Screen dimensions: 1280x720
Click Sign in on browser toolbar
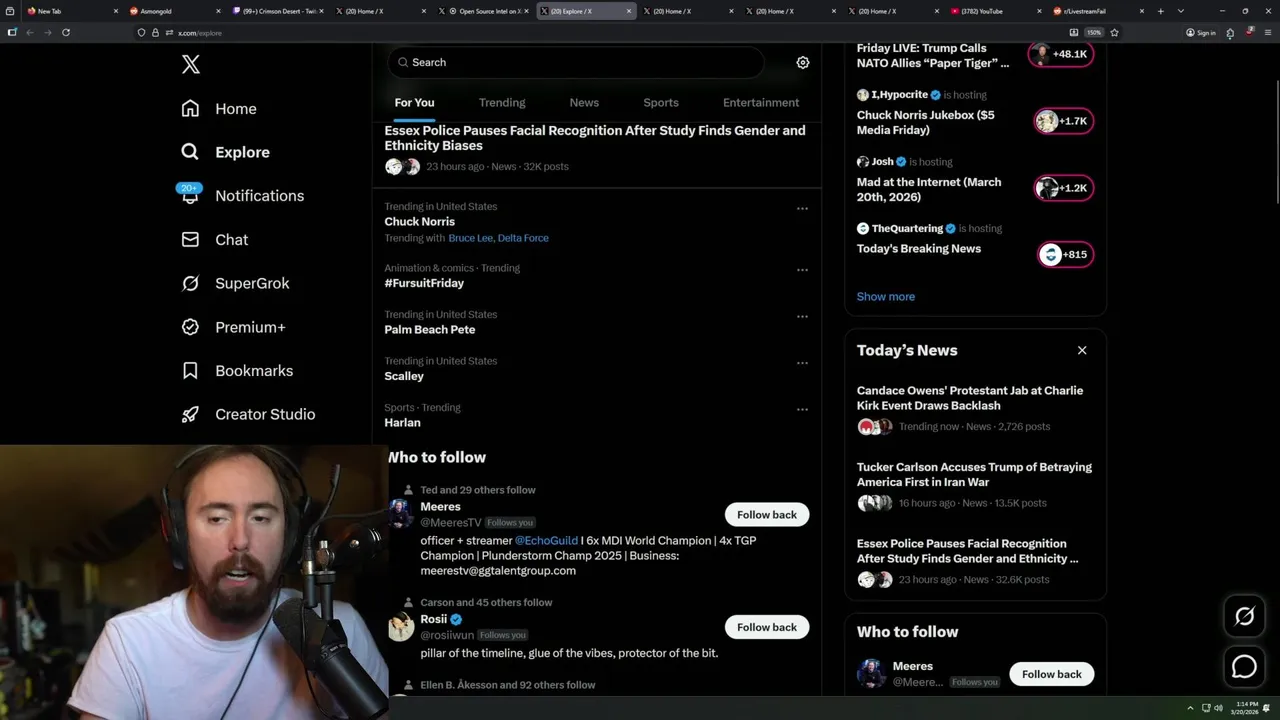1200,32
